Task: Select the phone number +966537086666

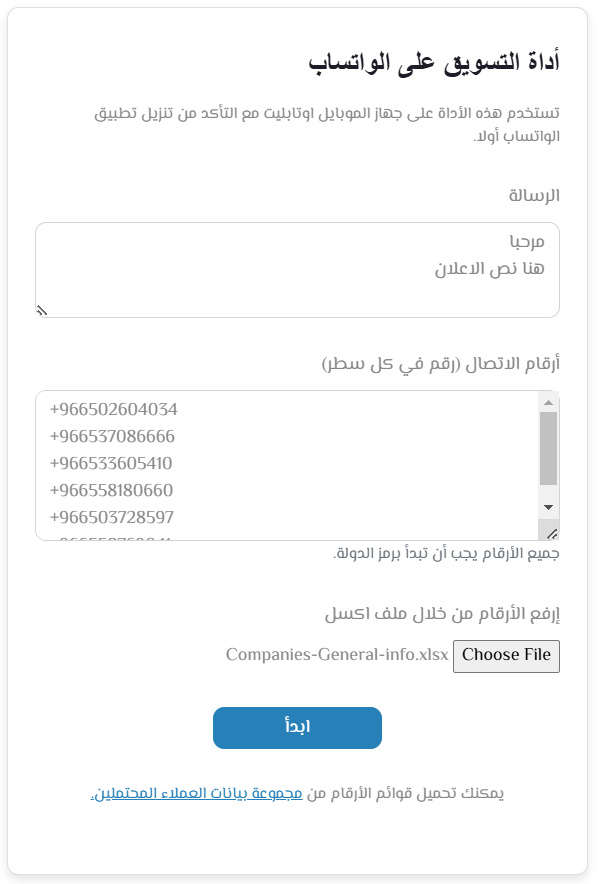Action: point(112,436)
